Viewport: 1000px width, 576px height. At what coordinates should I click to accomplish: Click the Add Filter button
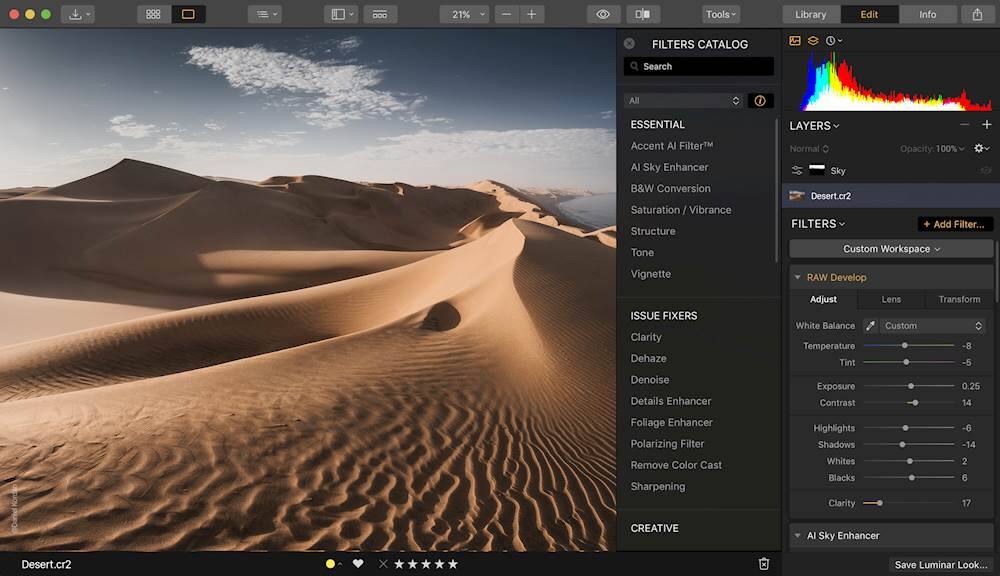[955, 224]
